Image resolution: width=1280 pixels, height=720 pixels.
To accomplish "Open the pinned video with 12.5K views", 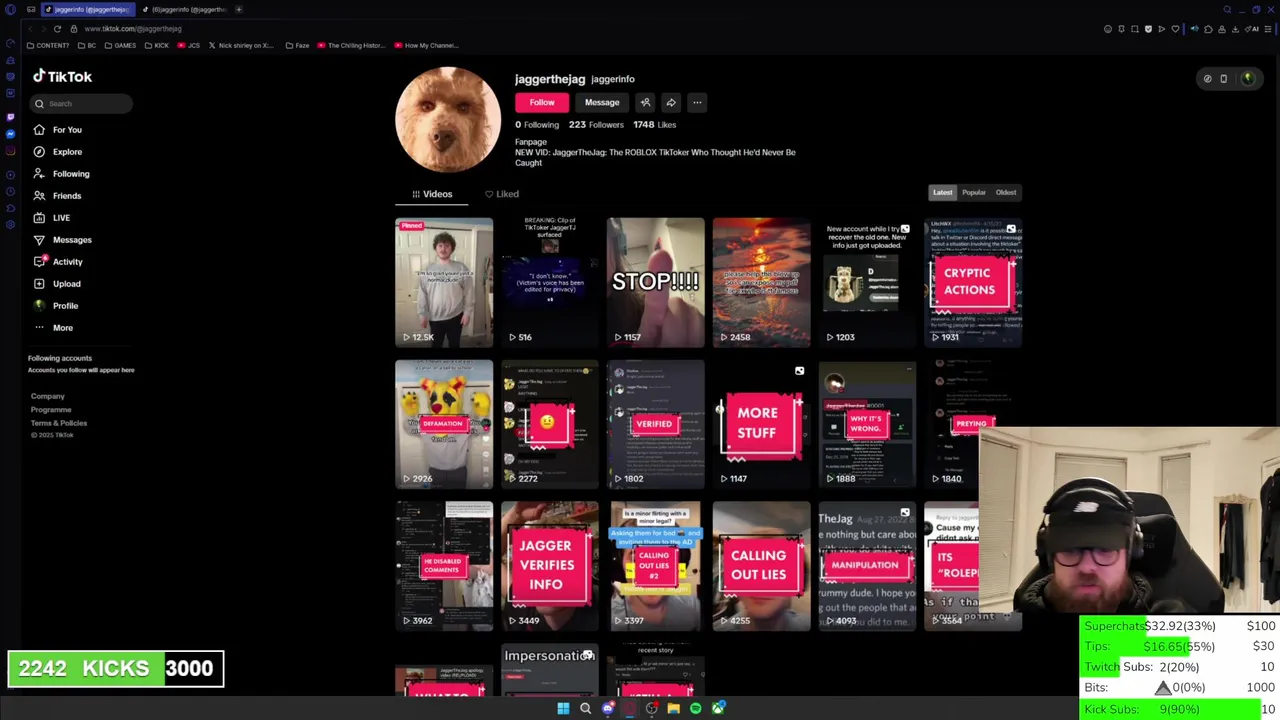I will (x=444, y=282).
